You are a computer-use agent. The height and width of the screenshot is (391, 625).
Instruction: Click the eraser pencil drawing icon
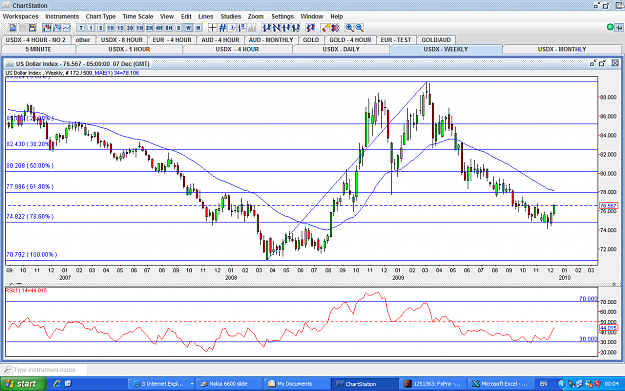click(326, 28)
